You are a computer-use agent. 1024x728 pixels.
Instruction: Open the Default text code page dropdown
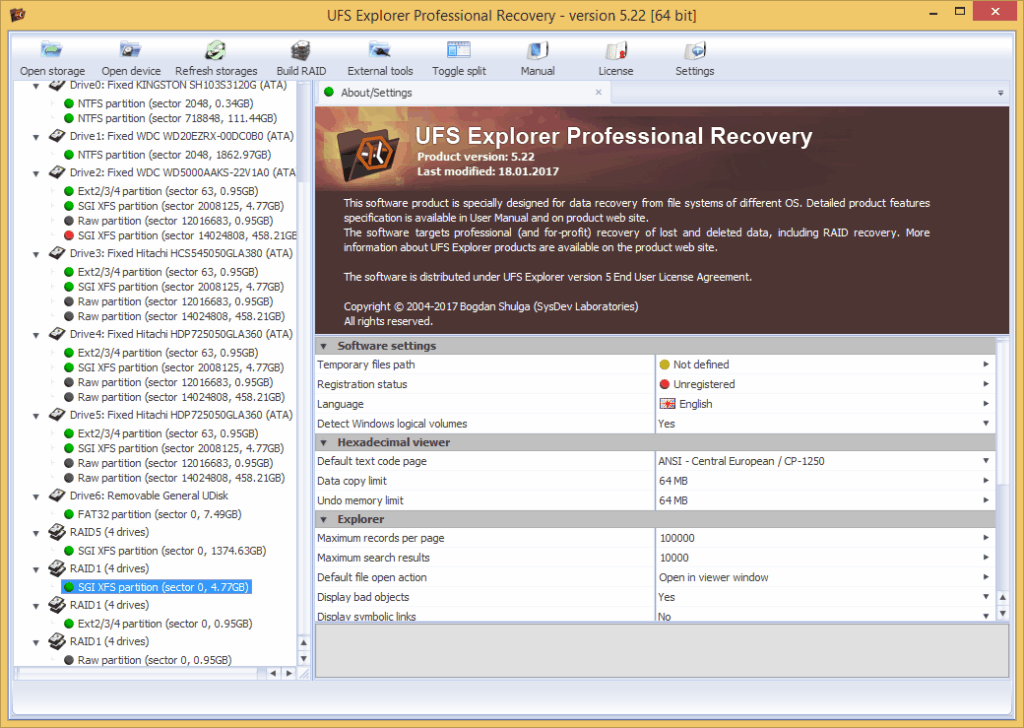[x=986, y=461]
